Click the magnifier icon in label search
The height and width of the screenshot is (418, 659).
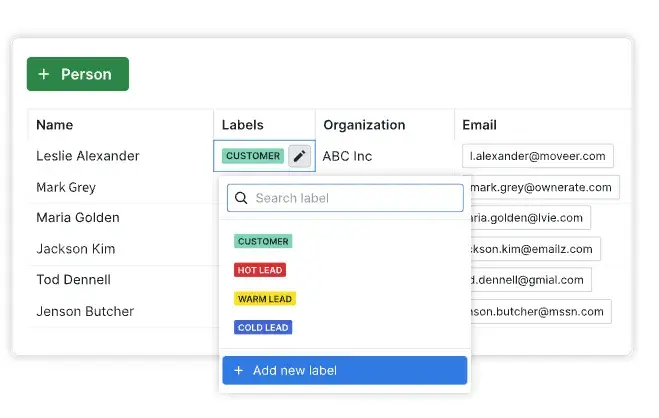pyautogui.click(x=241, y=198)
